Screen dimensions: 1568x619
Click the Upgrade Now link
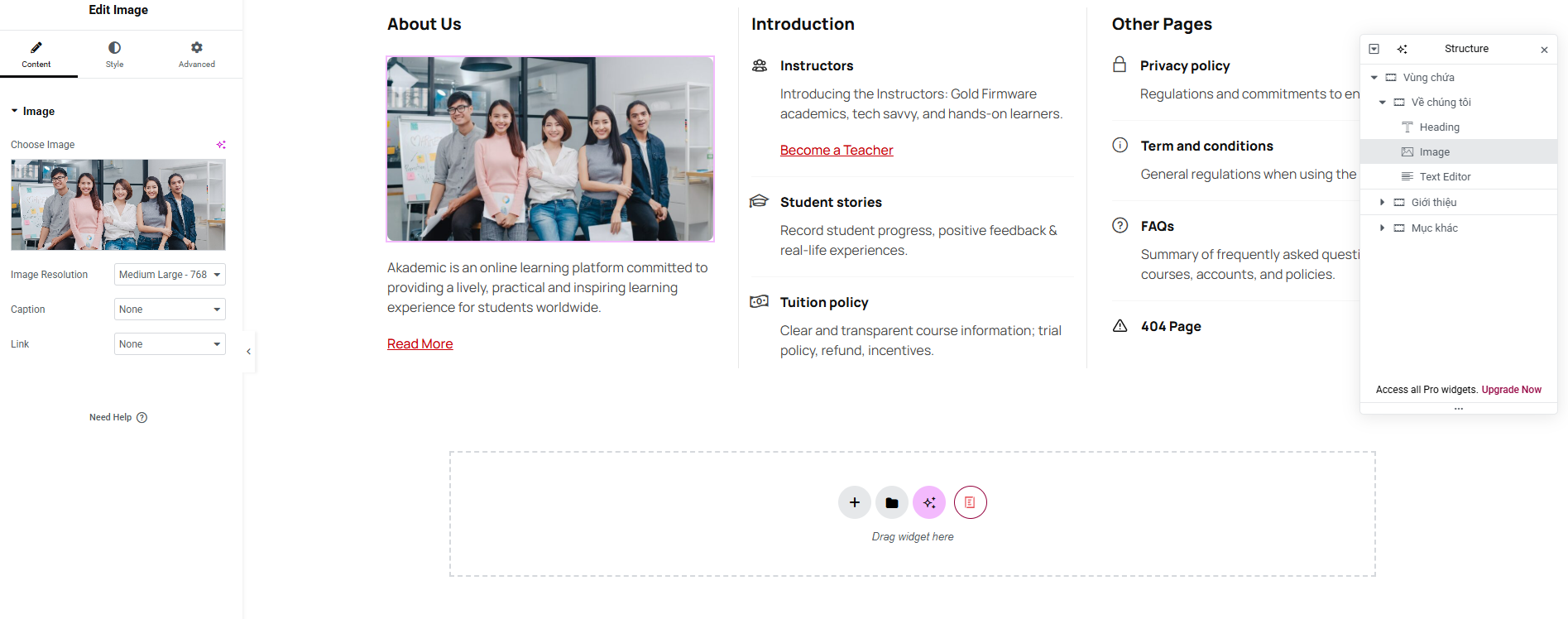coord(1511,390)
